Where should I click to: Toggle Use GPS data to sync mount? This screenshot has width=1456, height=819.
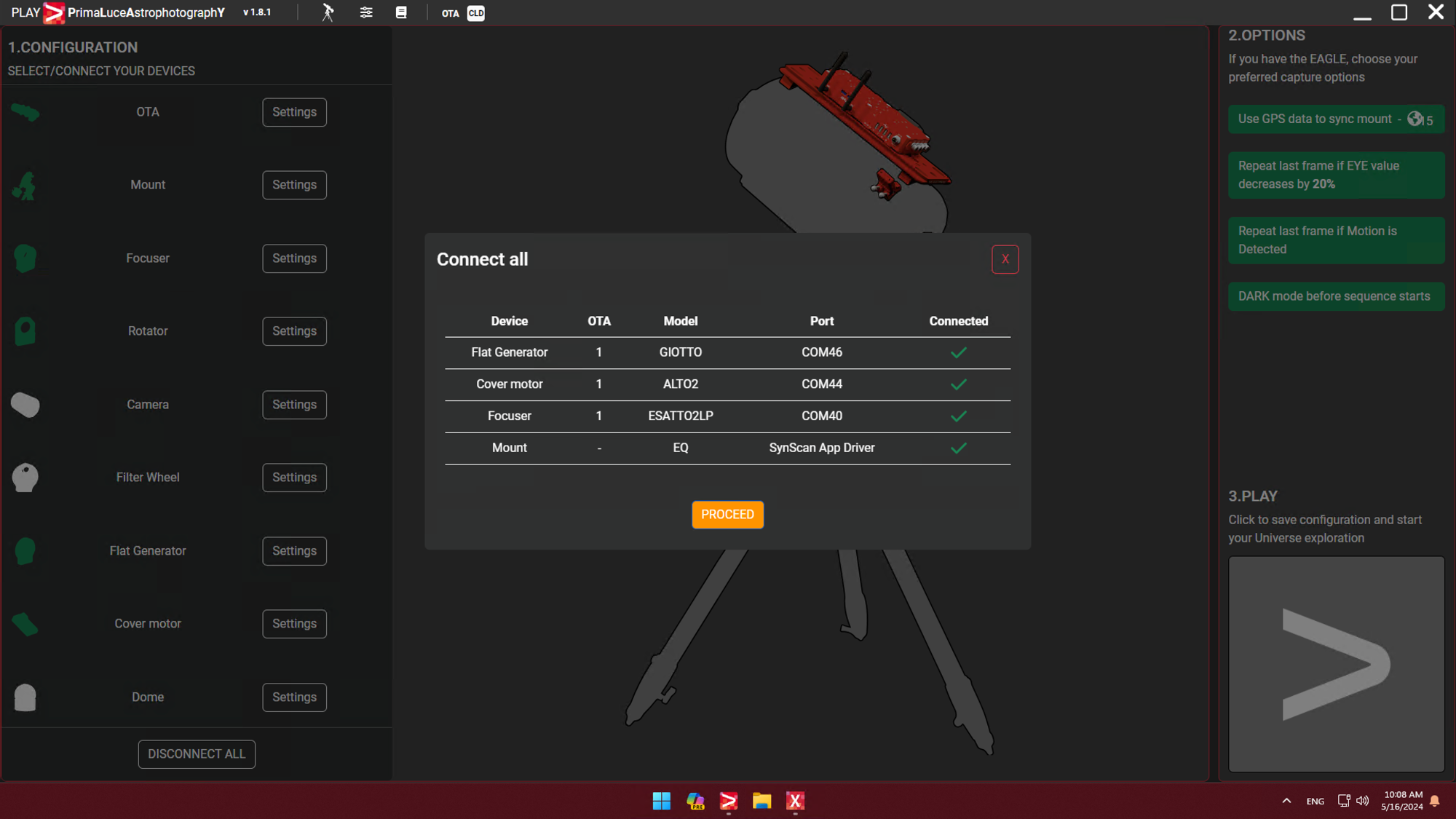[x=1336, y=119]
